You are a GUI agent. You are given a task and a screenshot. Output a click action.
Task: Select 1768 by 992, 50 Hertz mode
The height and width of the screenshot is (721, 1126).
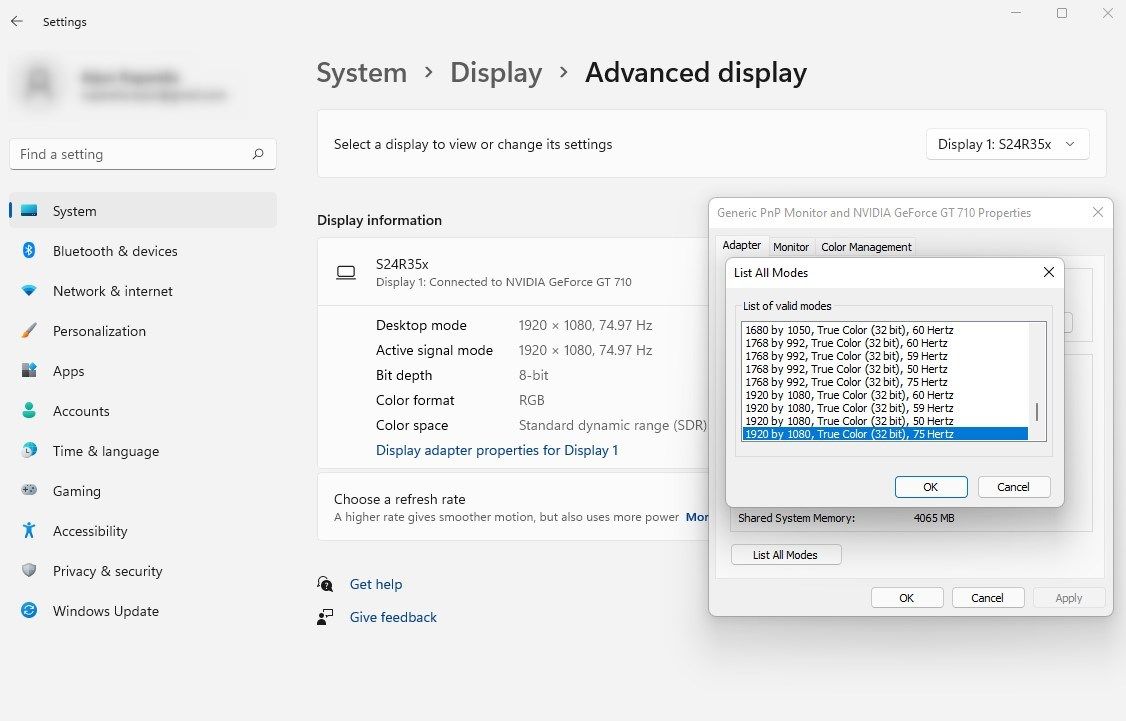coord(885,369)
